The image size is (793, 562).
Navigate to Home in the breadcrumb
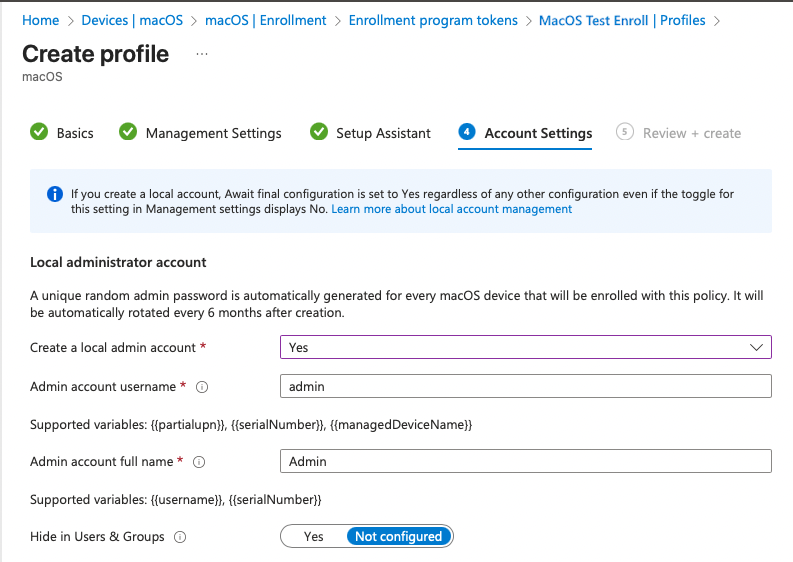(x=40, y=20)
